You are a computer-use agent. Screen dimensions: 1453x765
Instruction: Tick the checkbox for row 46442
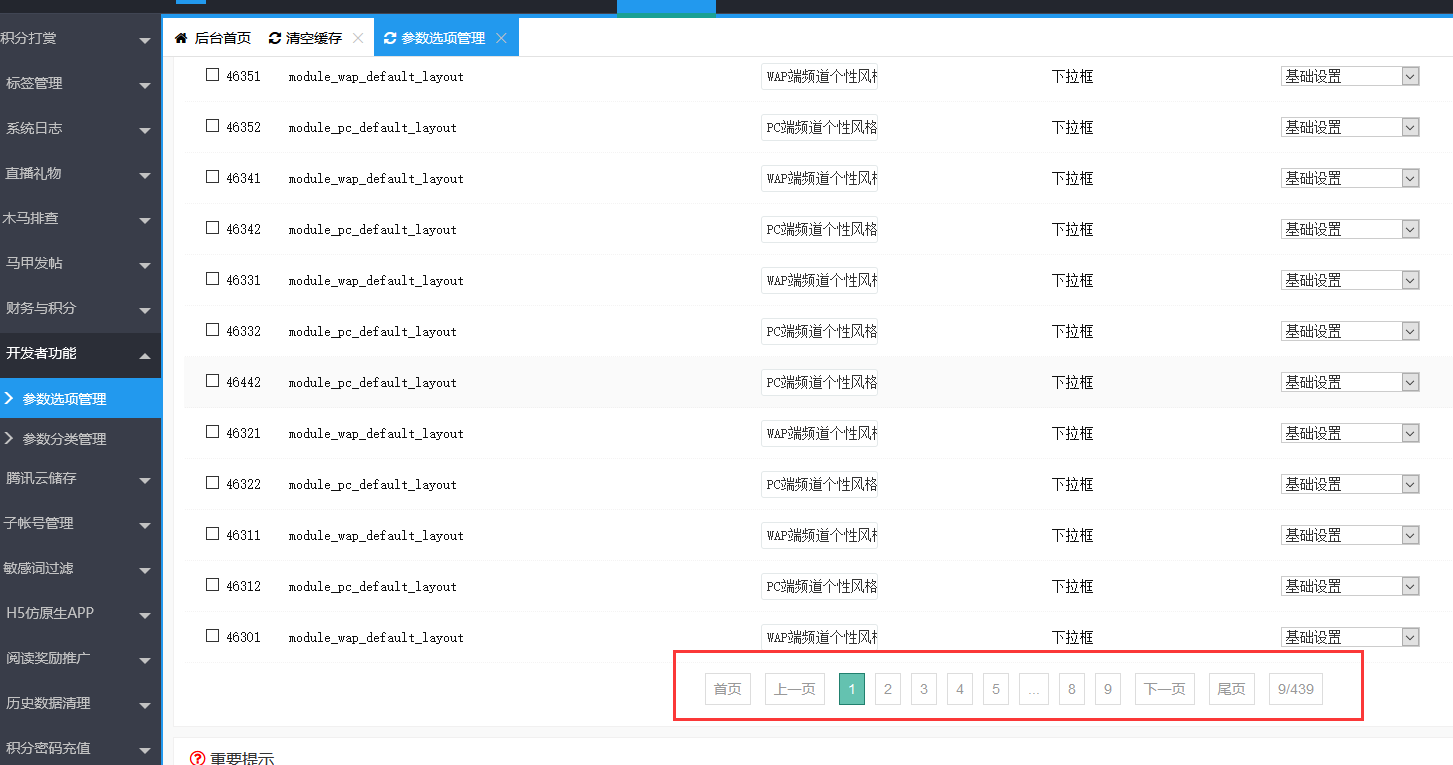coord(212,381)
